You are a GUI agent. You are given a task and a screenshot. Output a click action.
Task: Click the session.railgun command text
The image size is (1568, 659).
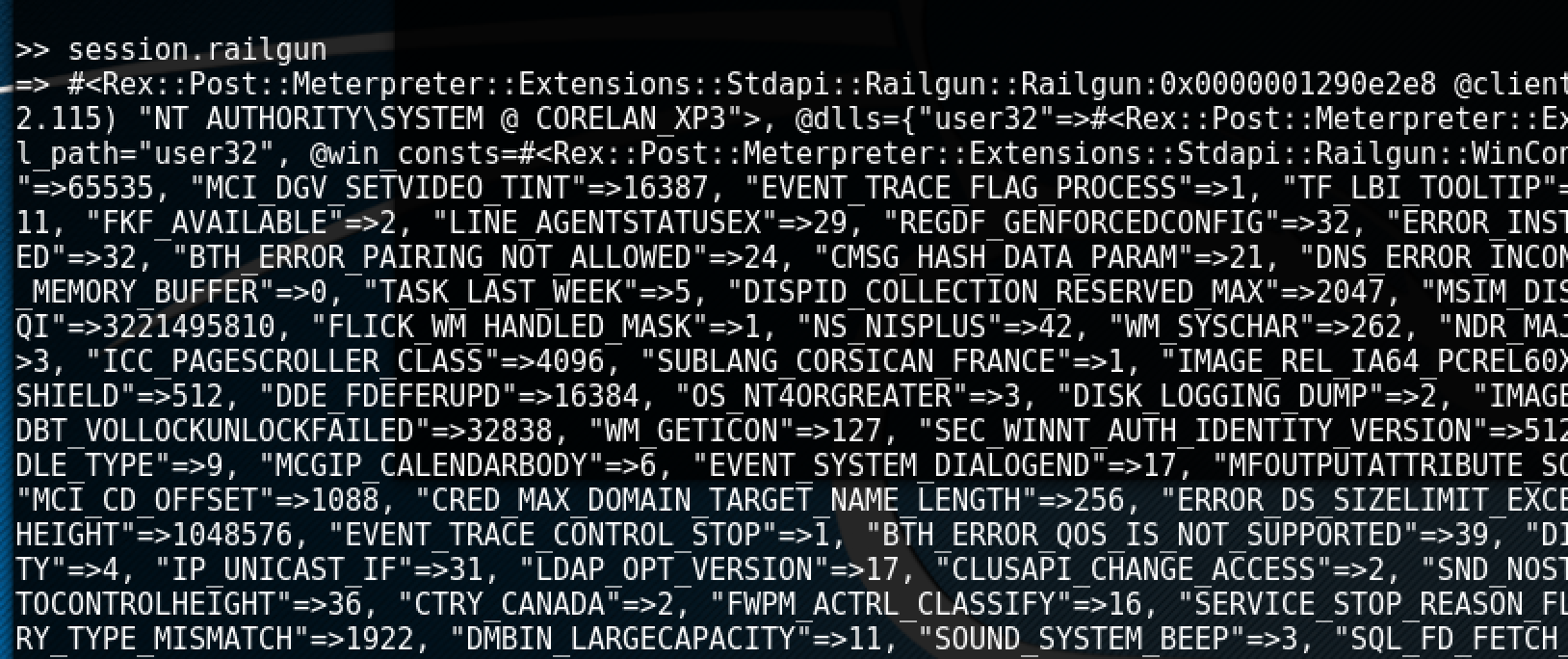pos(197,49)
